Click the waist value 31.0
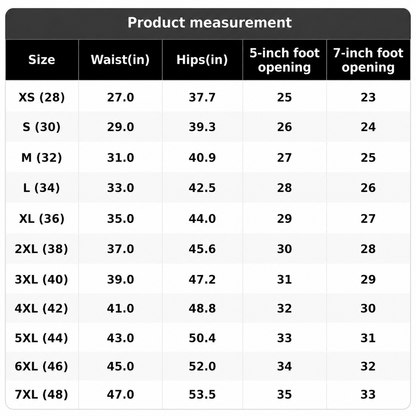Viewport: 416px width, 416px height. [x=120, y=158]
